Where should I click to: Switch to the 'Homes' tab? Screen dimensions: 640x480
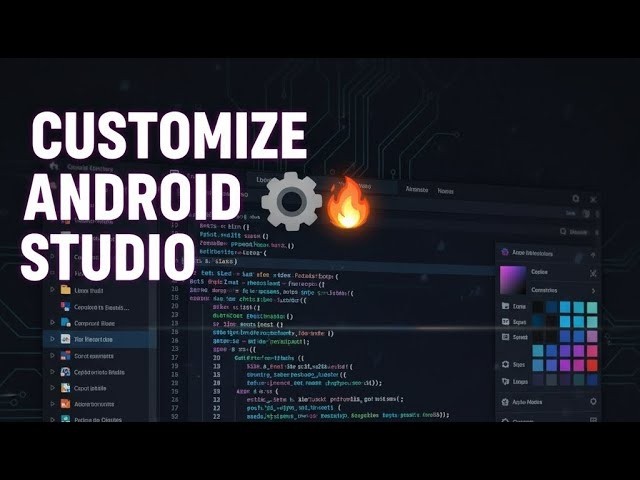click(x=445, y=191)
